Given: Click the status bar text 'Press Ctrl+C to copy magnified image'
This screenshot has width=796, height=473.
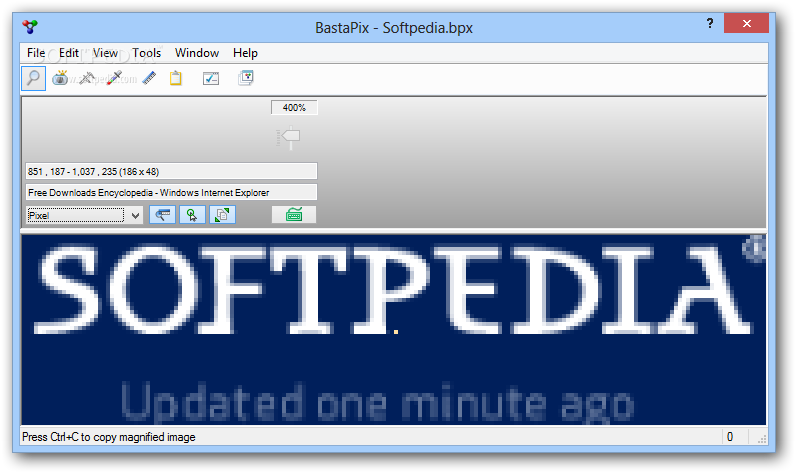Looking at the screenshot, I should [109, 437].
